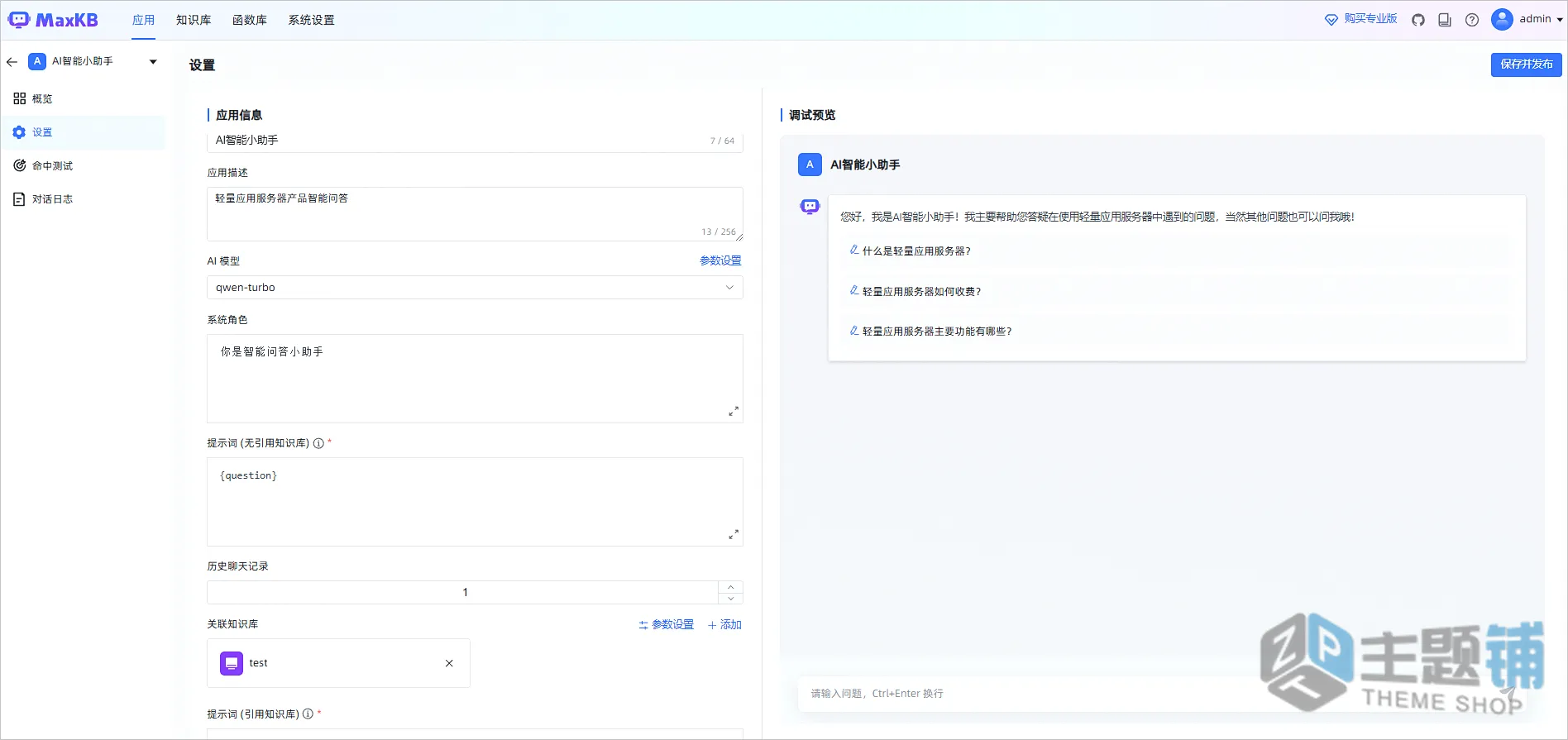
Task: Go back with the left arrow
Action: click(x=12, y=62)
